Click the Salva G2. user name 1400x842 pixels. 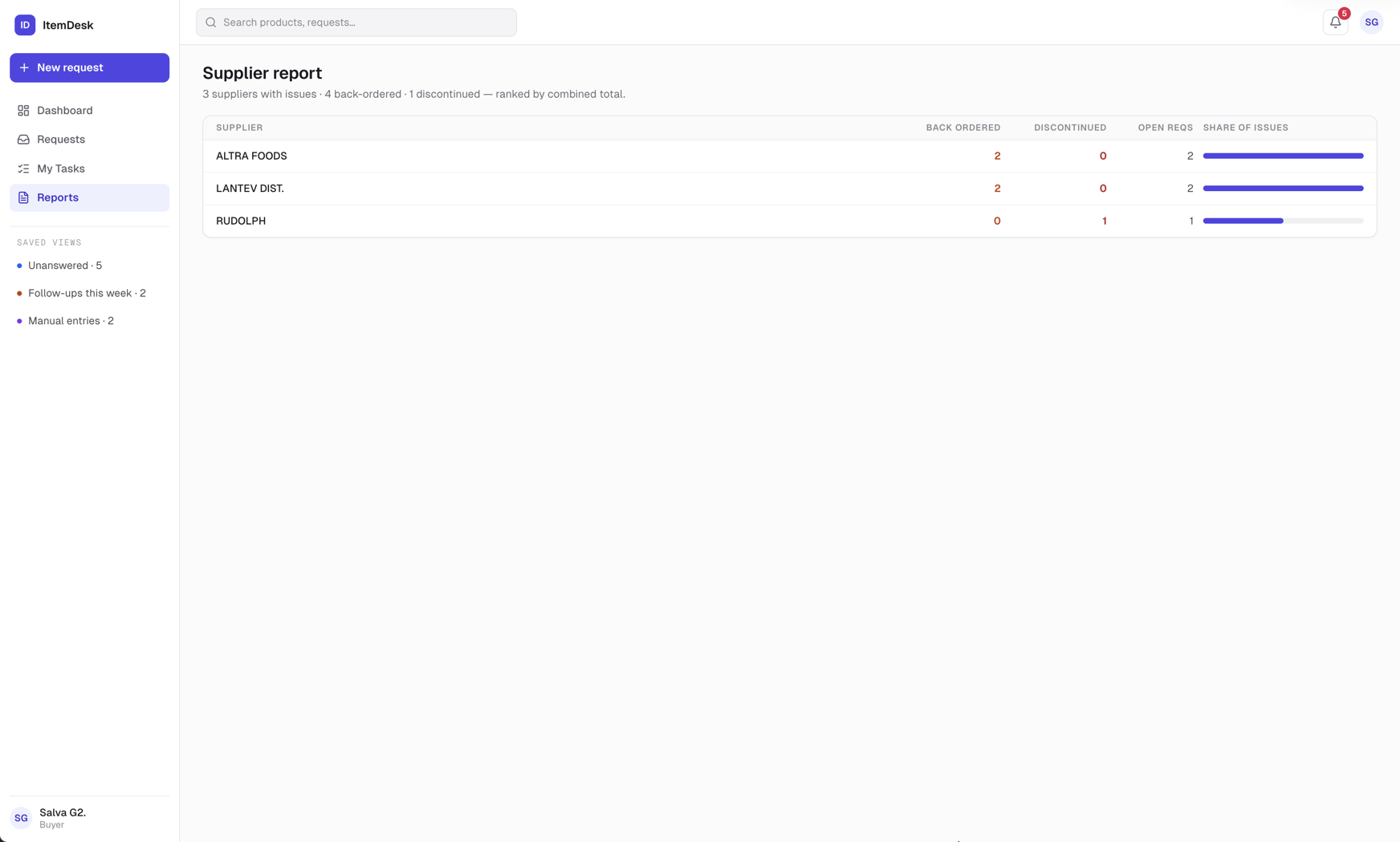point(63,812)
